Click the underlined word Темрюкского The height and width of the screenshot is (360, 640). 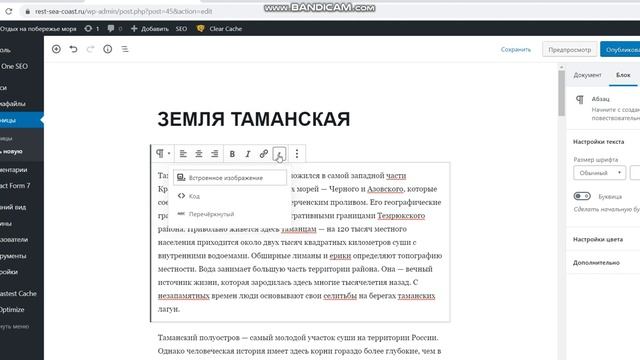click(401, 216)
